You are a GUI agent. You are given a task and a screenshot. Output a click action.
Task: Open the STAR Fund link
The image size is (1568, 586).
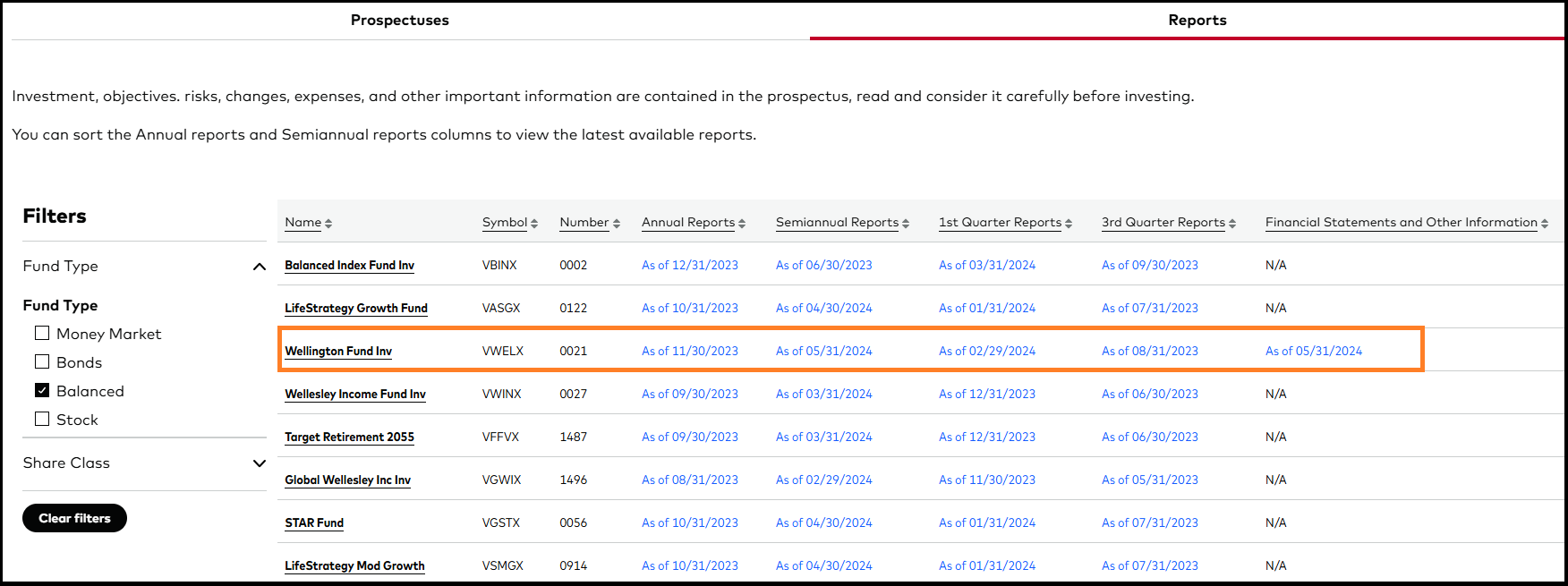[314, 523]
